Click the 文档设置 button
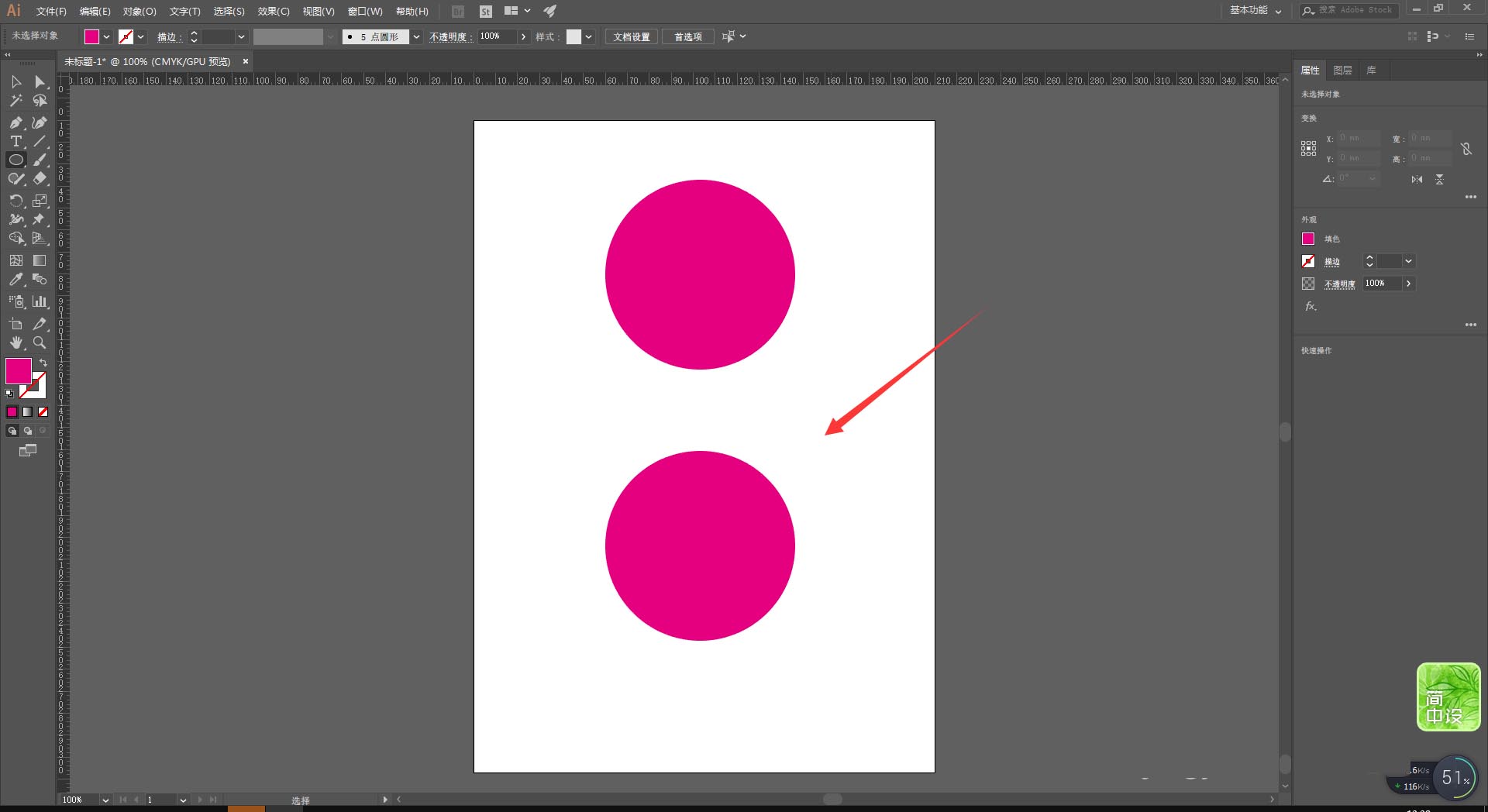Image resolution: width=1488 pixels, height=812 pixels. tap(632, 37)
